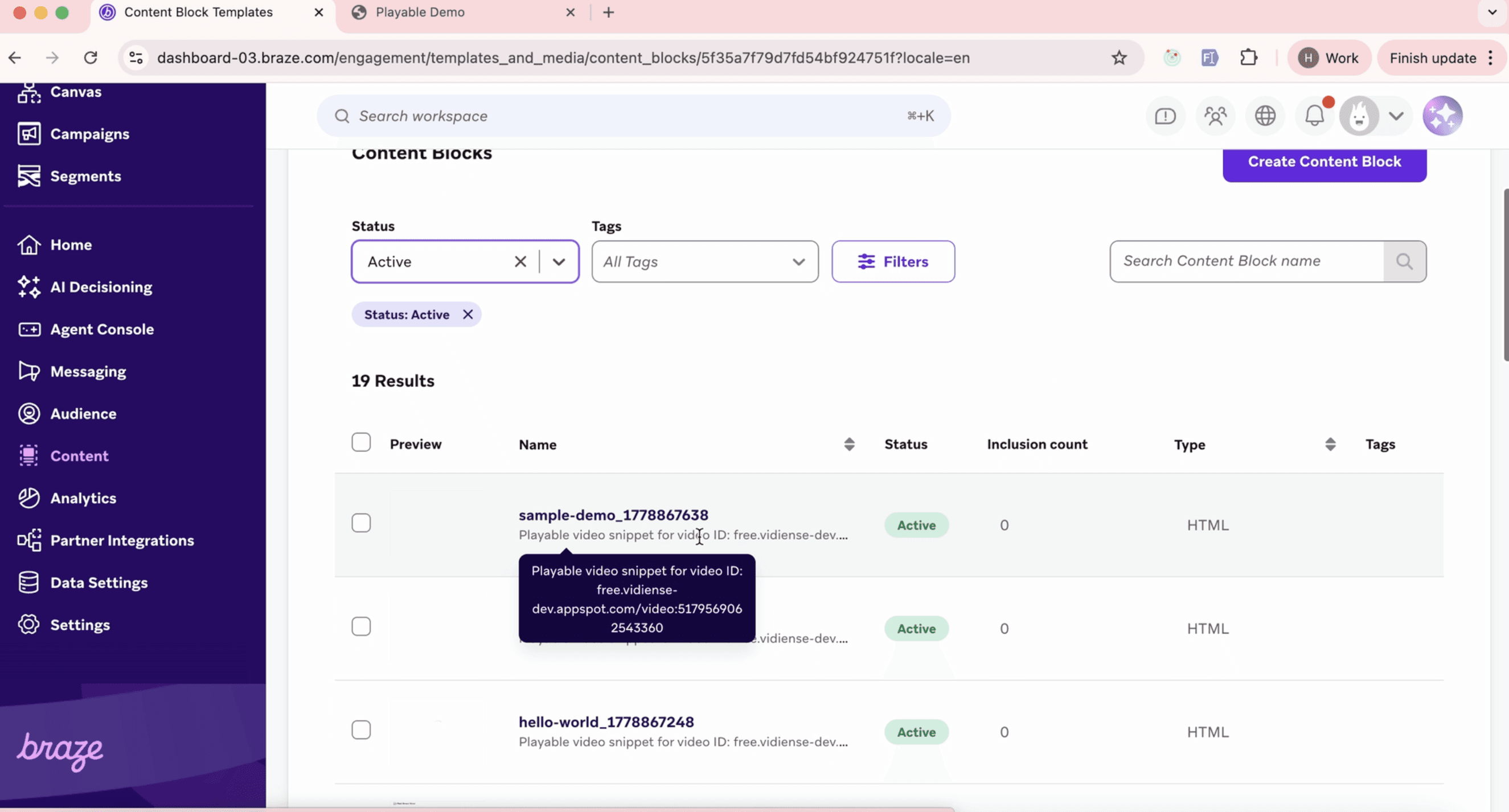Clear the Active status selection
Image resolution: width=1509 pixels, height=812 pixels.
click(x=520, y=262)
